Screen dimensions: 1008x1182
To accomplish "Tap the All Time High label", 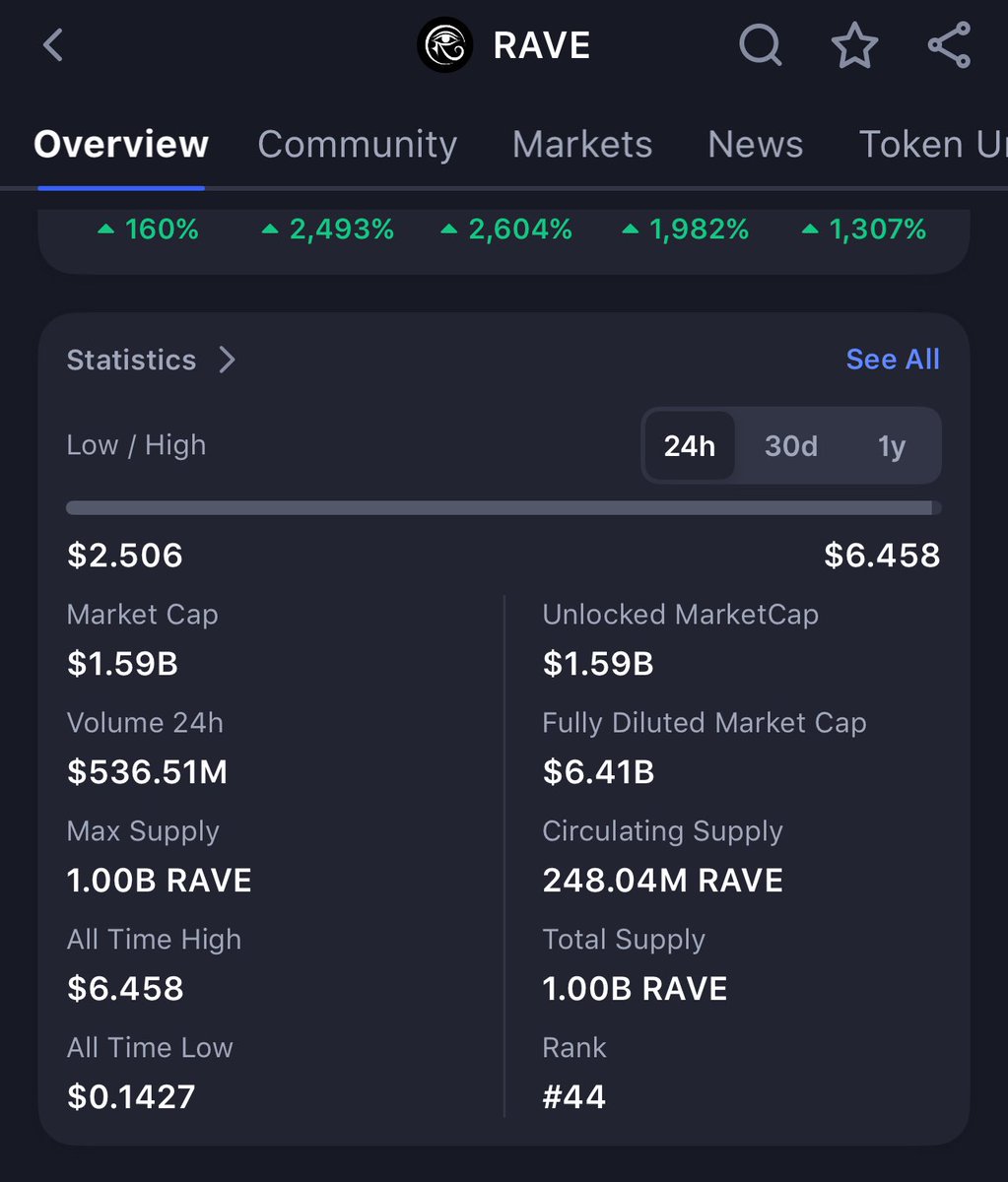I will 154,940.
